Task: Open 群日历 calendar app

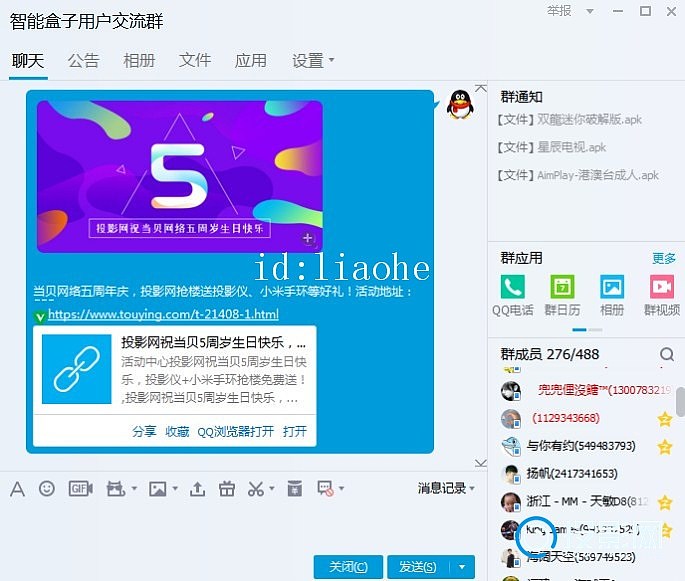Action: tap(562, 294)
